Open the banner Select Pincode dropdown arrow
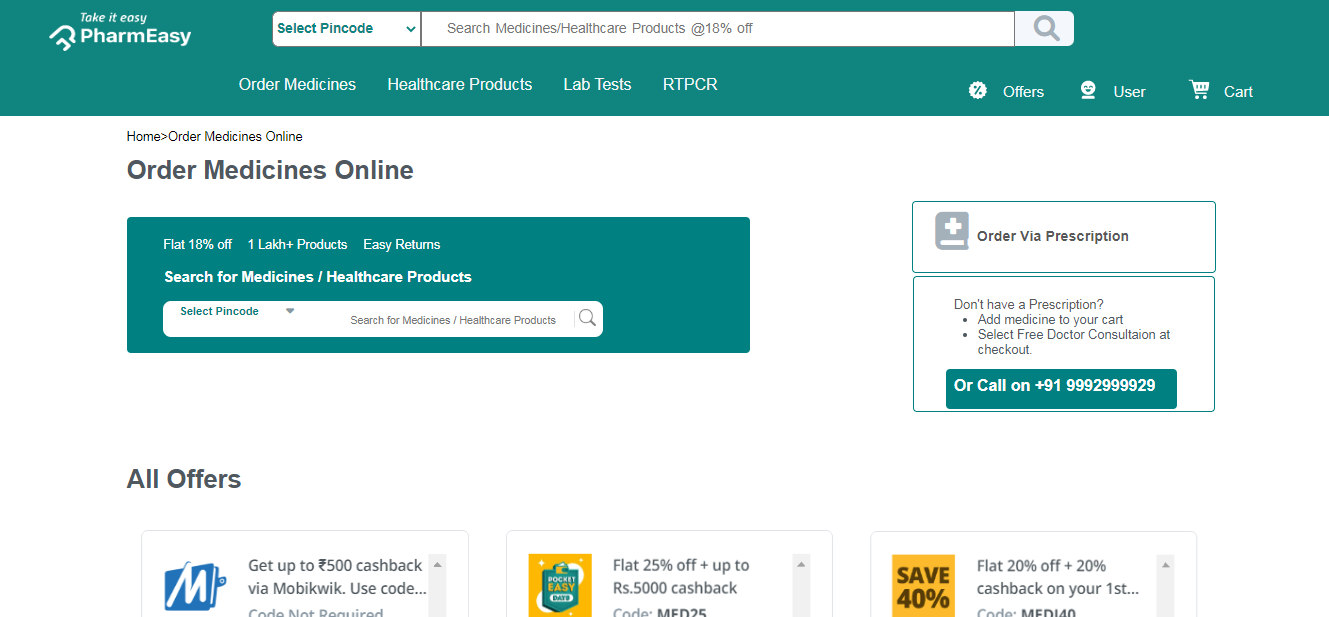The width and height of the screenshot is (1329, 617). [290, 311]
